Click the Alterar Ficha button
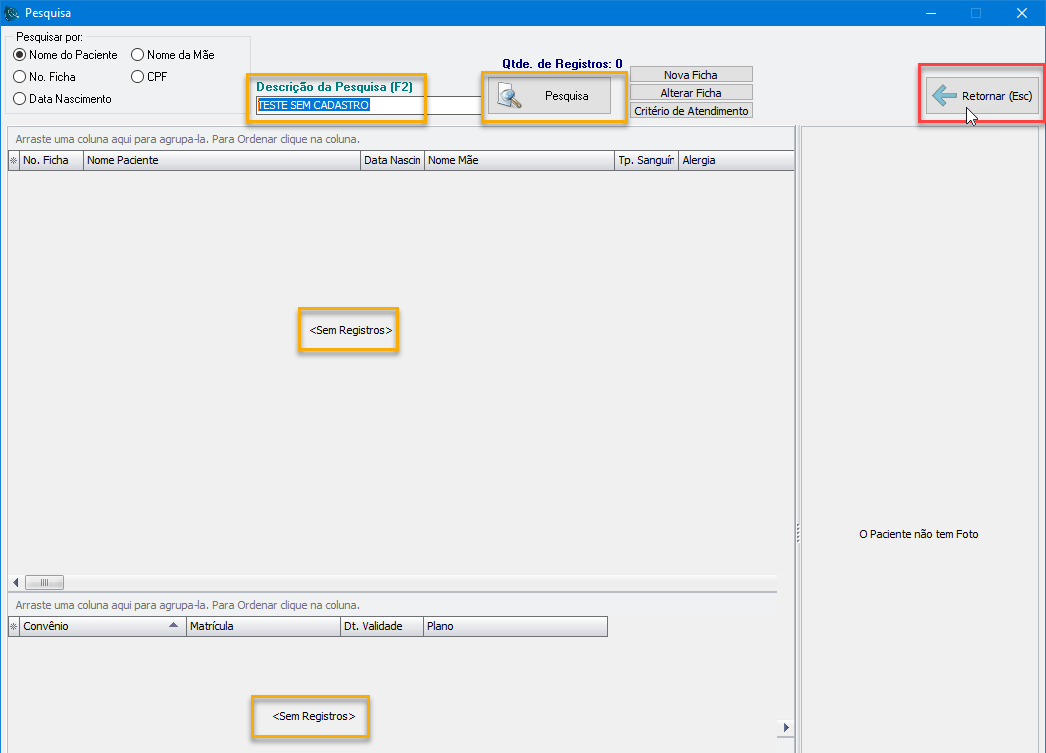The height and width of the screenshot is (753, 1046). pos(690,93)
